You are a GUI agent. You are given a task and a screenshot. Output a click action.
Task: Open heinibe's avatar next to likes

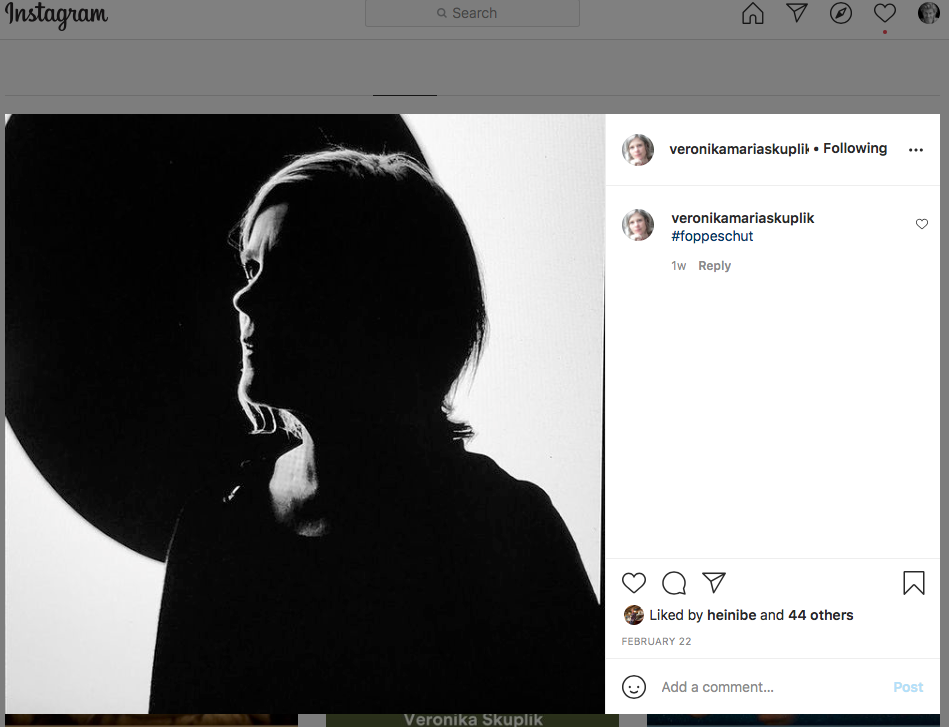(x=633, y=615)
